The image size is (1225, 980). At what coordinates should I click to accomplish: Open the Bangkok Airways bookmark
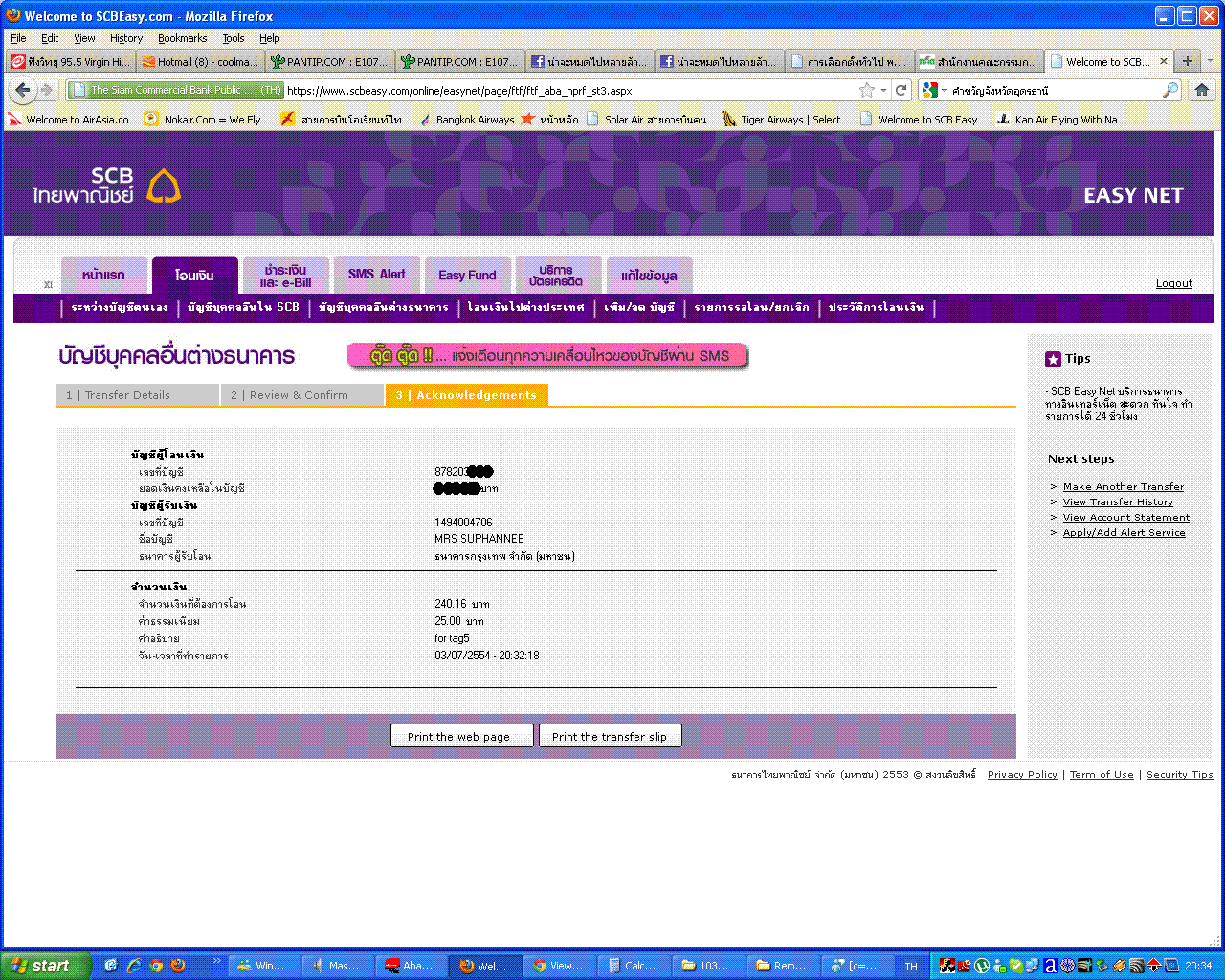click(x=467, y=120)
